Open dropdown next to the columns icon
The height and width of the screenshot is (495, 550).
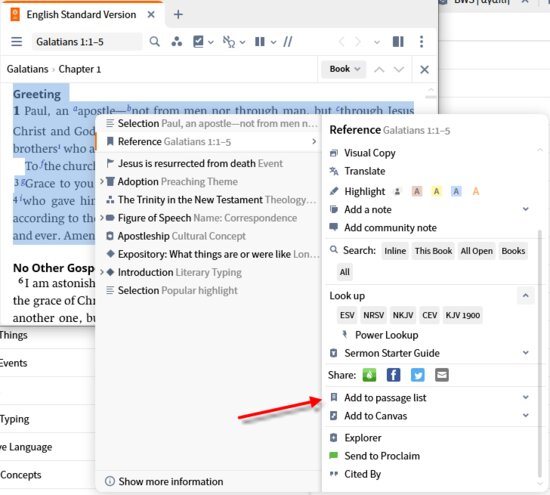(x=273, y=42)
